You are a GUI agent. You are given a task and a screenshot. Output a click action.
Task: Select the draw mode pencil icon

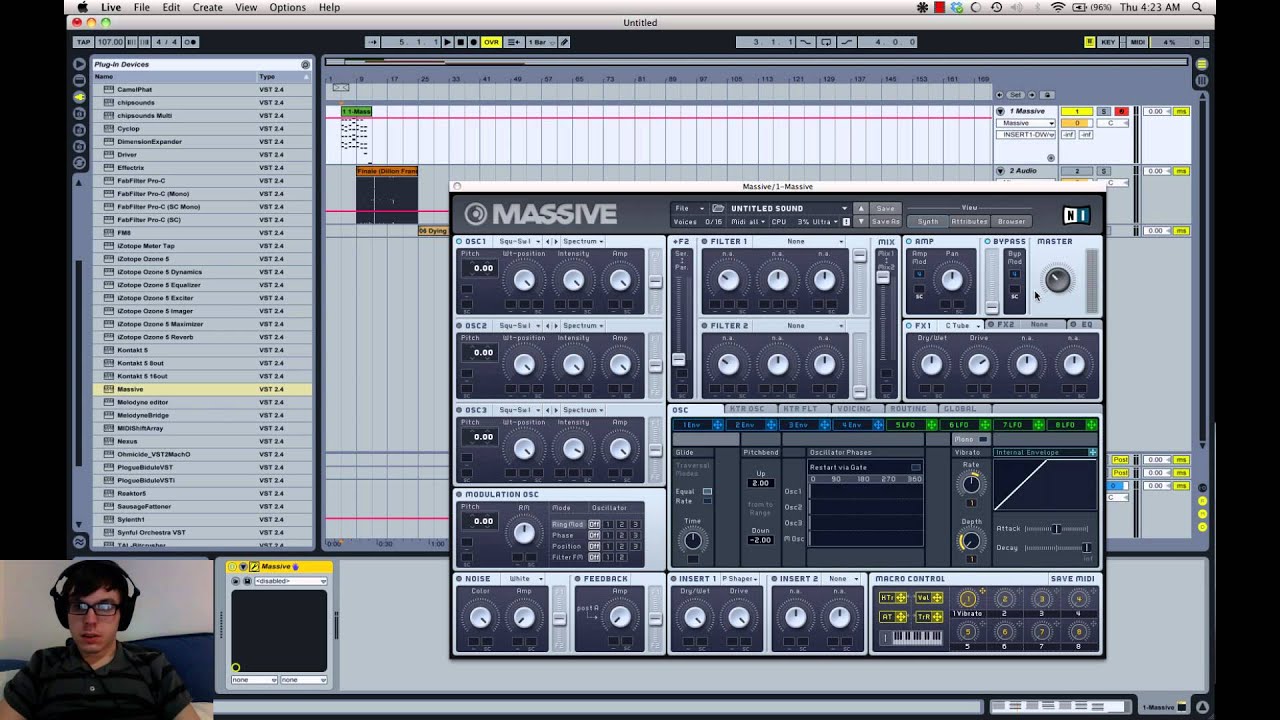coord(564,42)
